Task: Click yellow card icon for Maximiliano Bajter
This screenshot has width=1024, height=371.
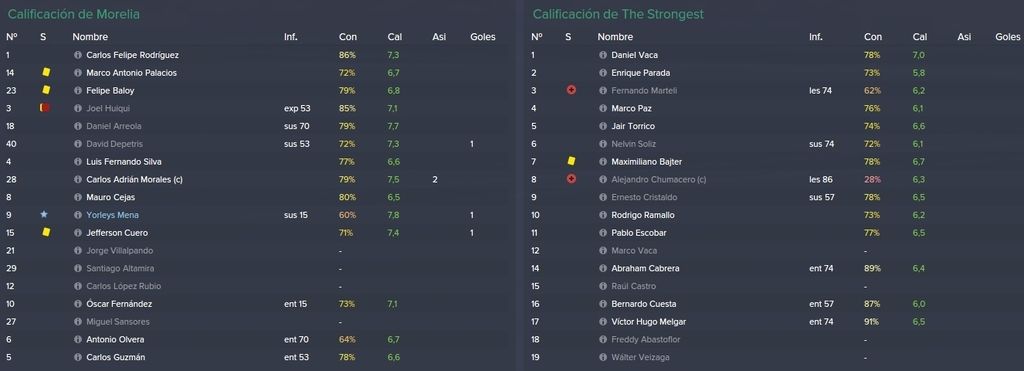Action: pos(571,161)
